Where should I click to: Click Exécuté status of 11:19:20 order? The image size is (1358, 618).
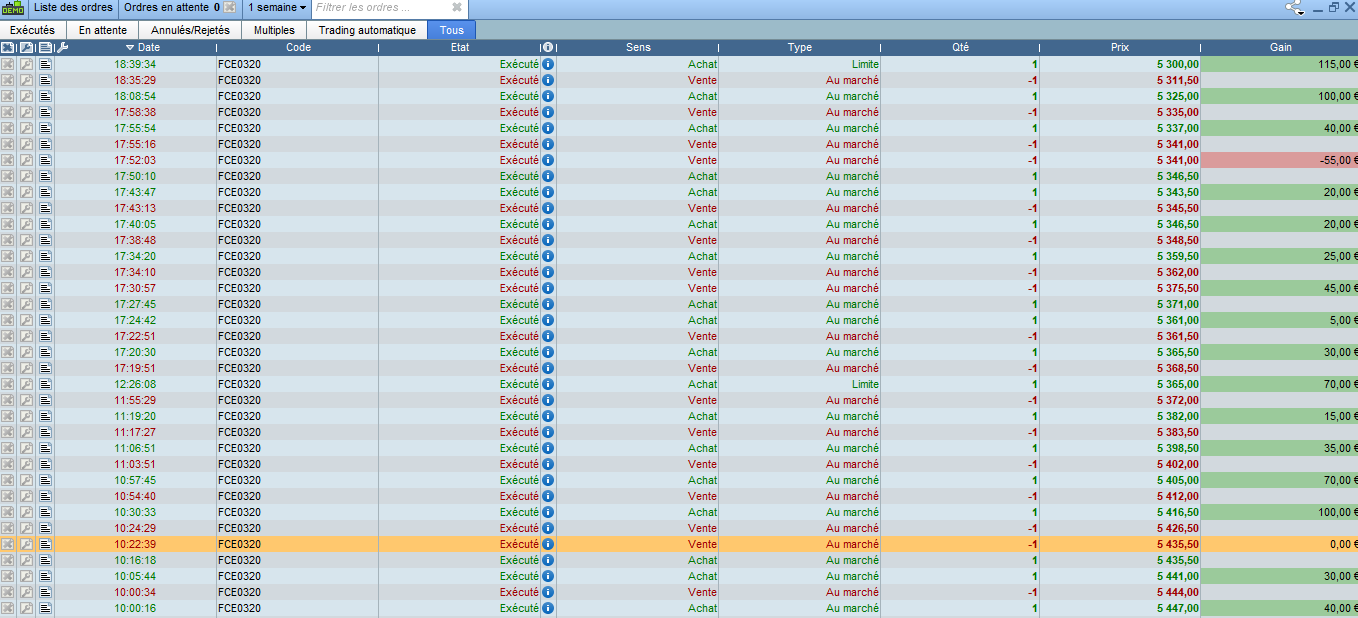click(x=519, y=416)
